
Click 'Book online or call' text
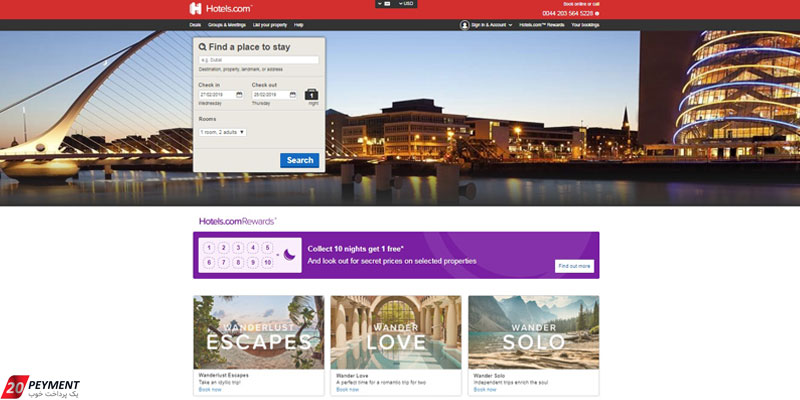tap(581, 4)
